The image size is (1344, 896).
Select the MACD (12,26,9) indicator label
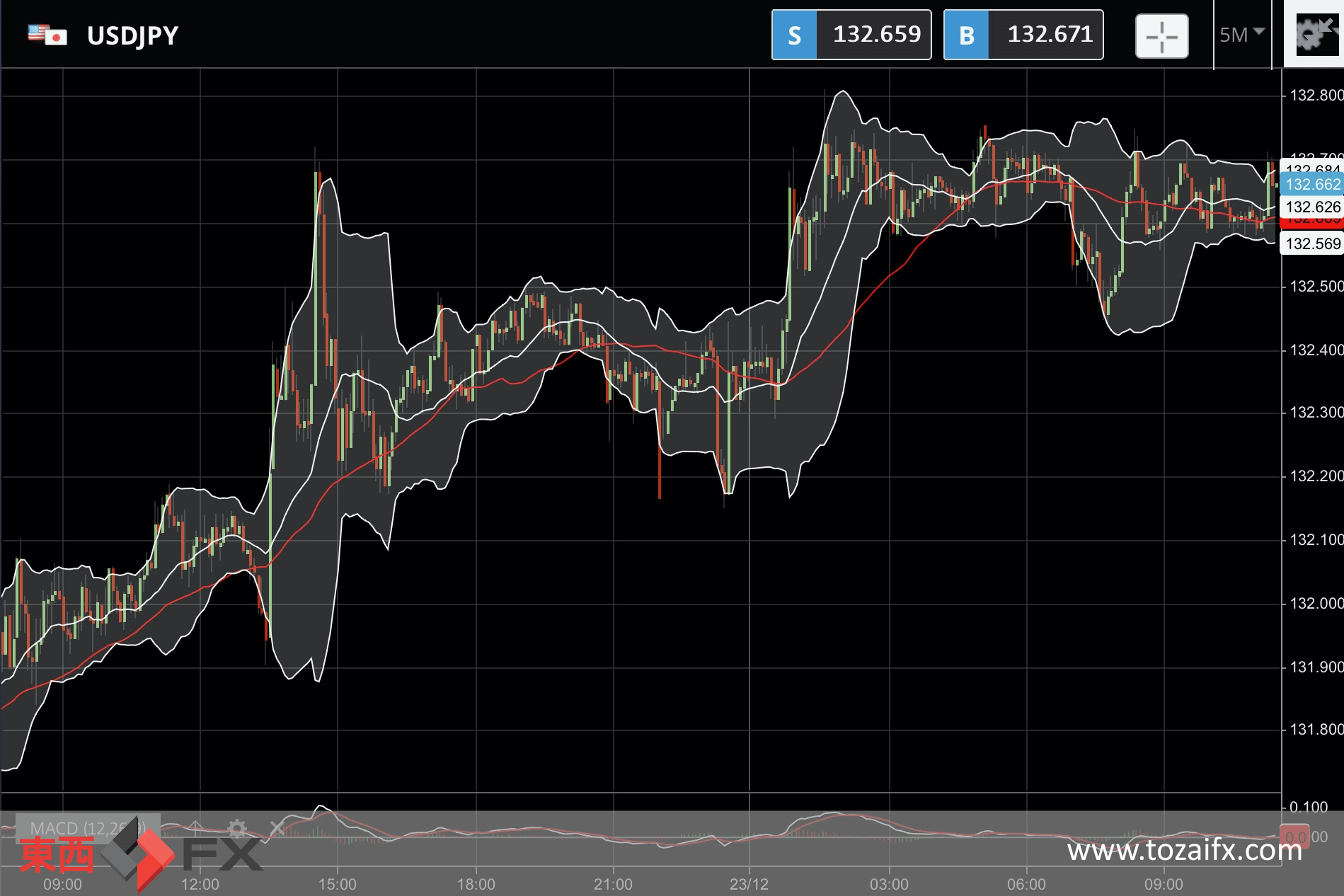point(88,828)
